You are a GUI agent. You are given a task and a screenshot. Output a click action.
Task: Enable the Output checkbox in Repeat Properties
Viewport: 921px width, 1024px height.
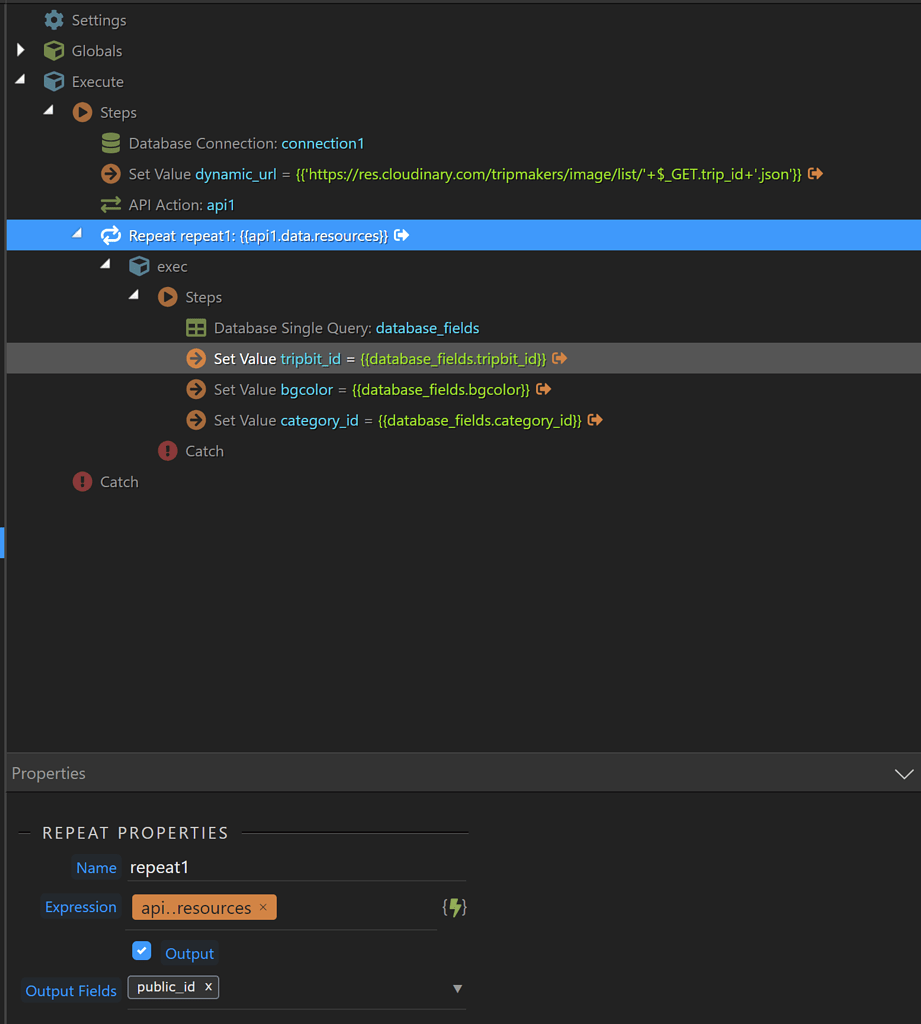[x=142, y=950]
